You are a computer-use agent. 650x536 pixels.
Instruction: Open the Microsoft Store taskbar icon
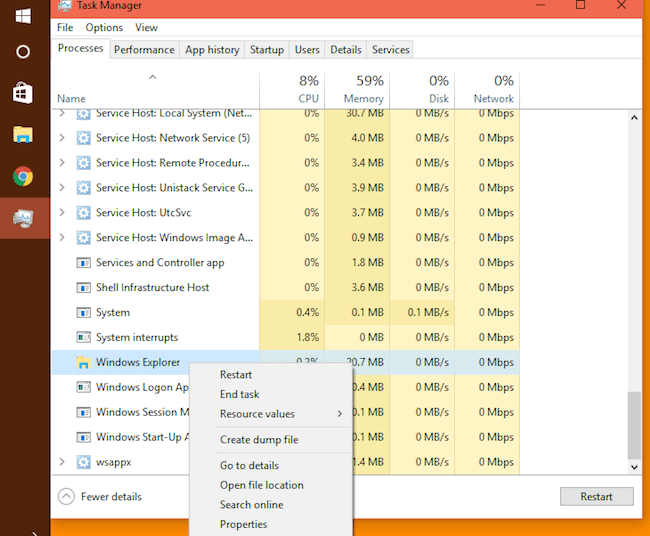[23, 93]
